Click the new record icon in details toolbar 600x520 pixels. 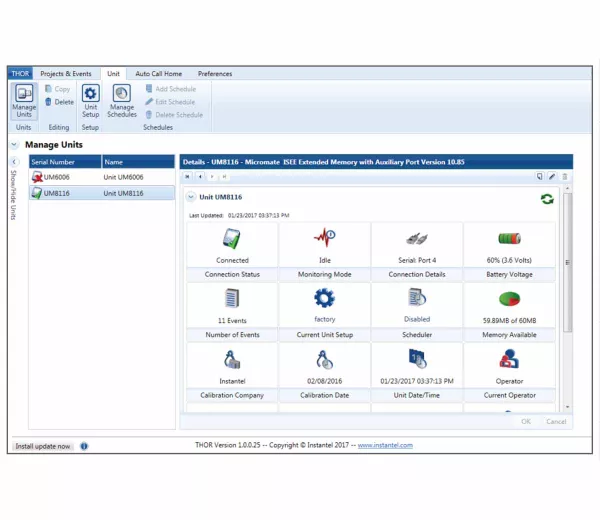pos(540,176)
